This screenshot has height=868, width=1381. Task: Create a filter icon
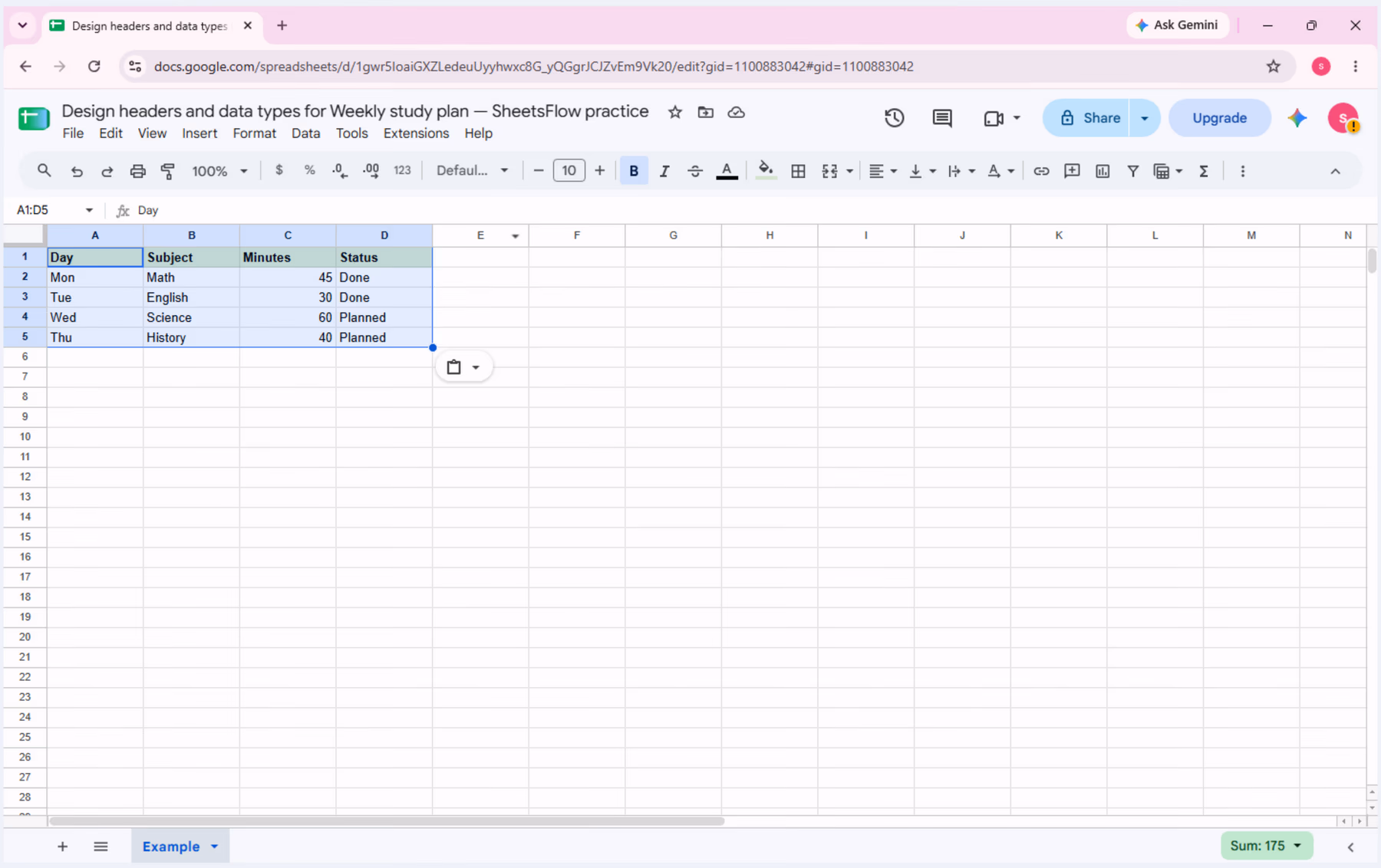pos(1132,171)
